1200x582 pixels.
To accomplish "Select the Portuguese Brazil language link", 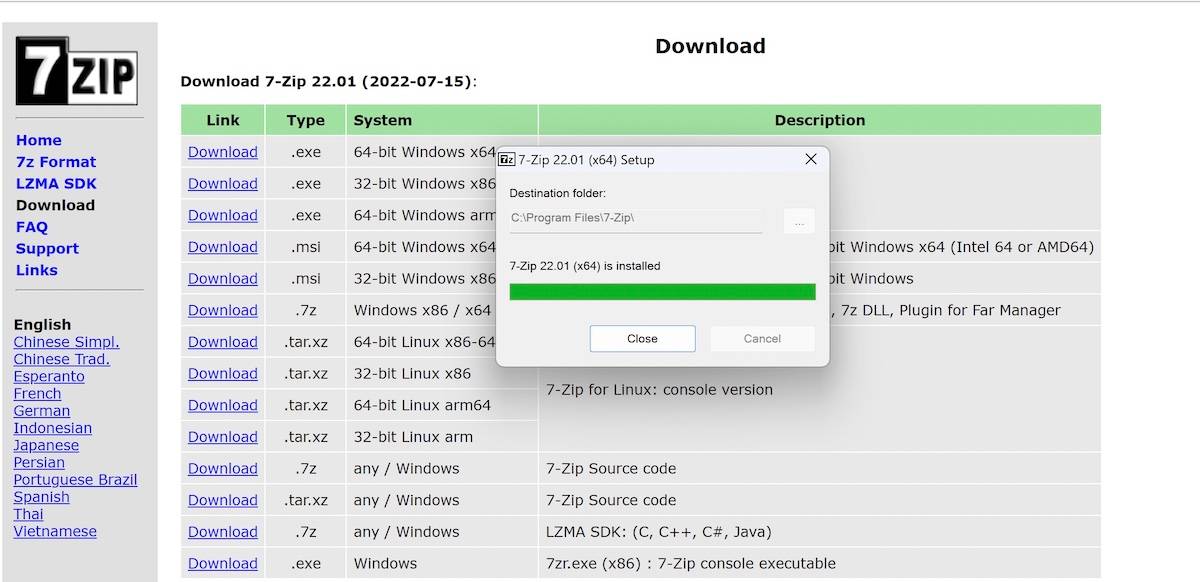I will tap(75, 480).
